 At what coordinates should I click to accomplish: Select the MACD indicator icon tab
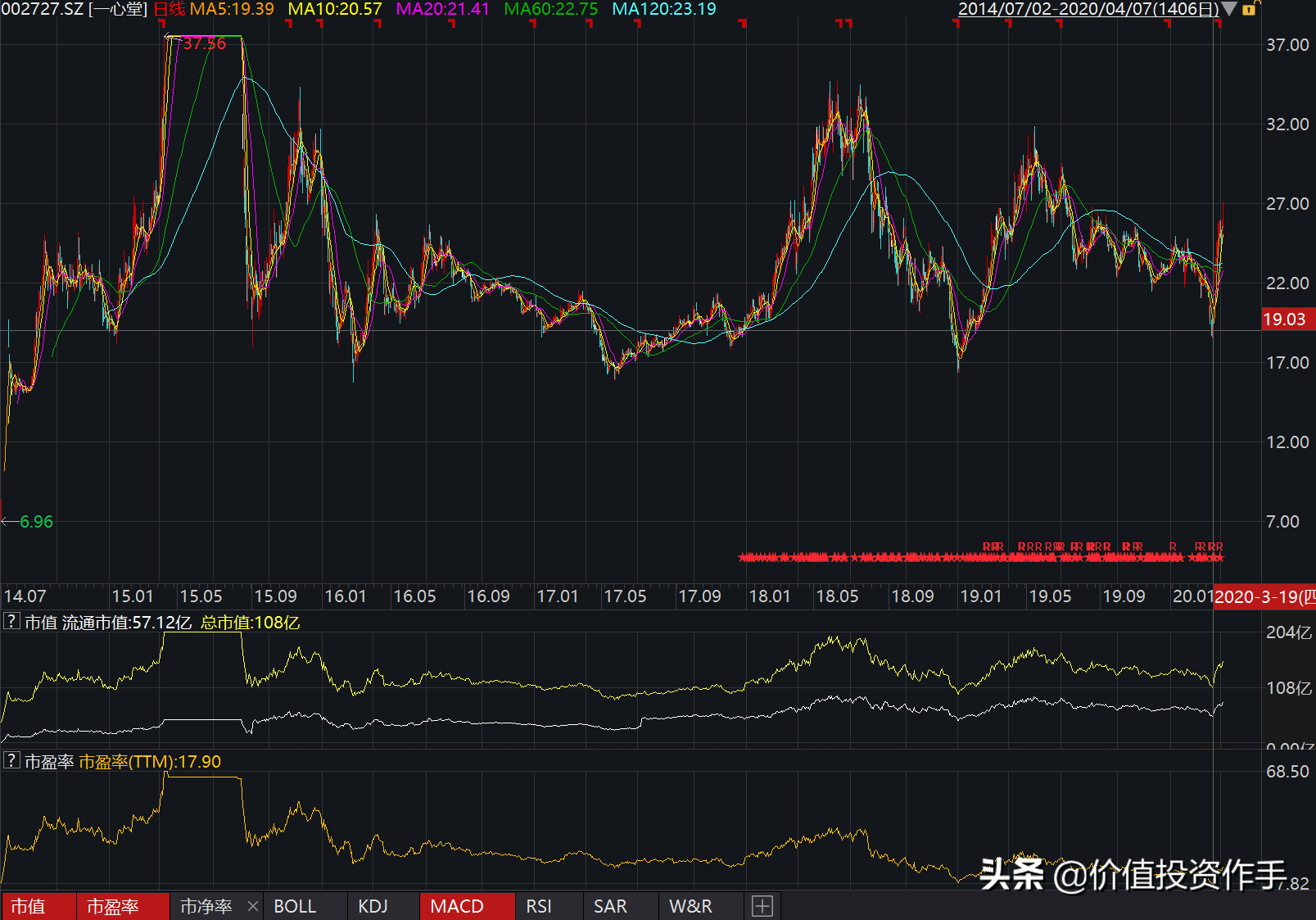459,906
